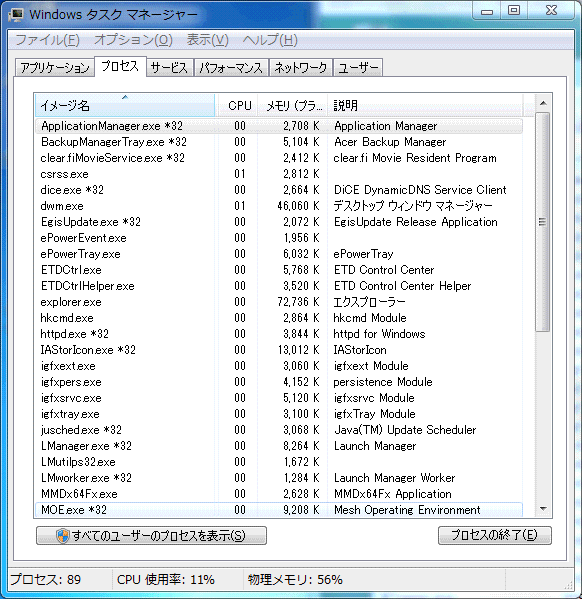Viewport: 582px width, 599px height.
Task: Select the ePowerTray.exe process
Action: pyautogui.click(x=279, y=254)
